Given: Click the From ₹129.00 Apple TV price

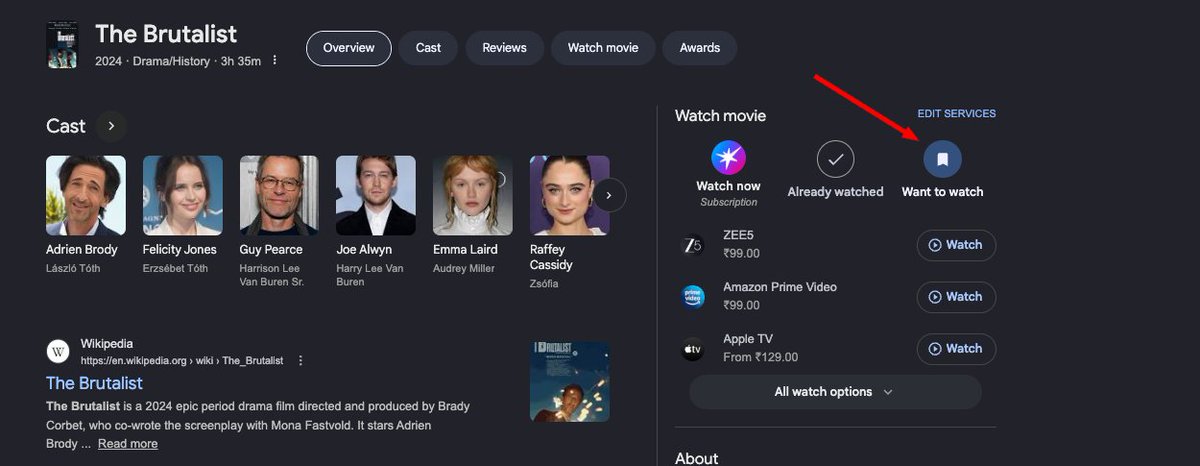Looking at the screenshot, I should pos(761,358).
